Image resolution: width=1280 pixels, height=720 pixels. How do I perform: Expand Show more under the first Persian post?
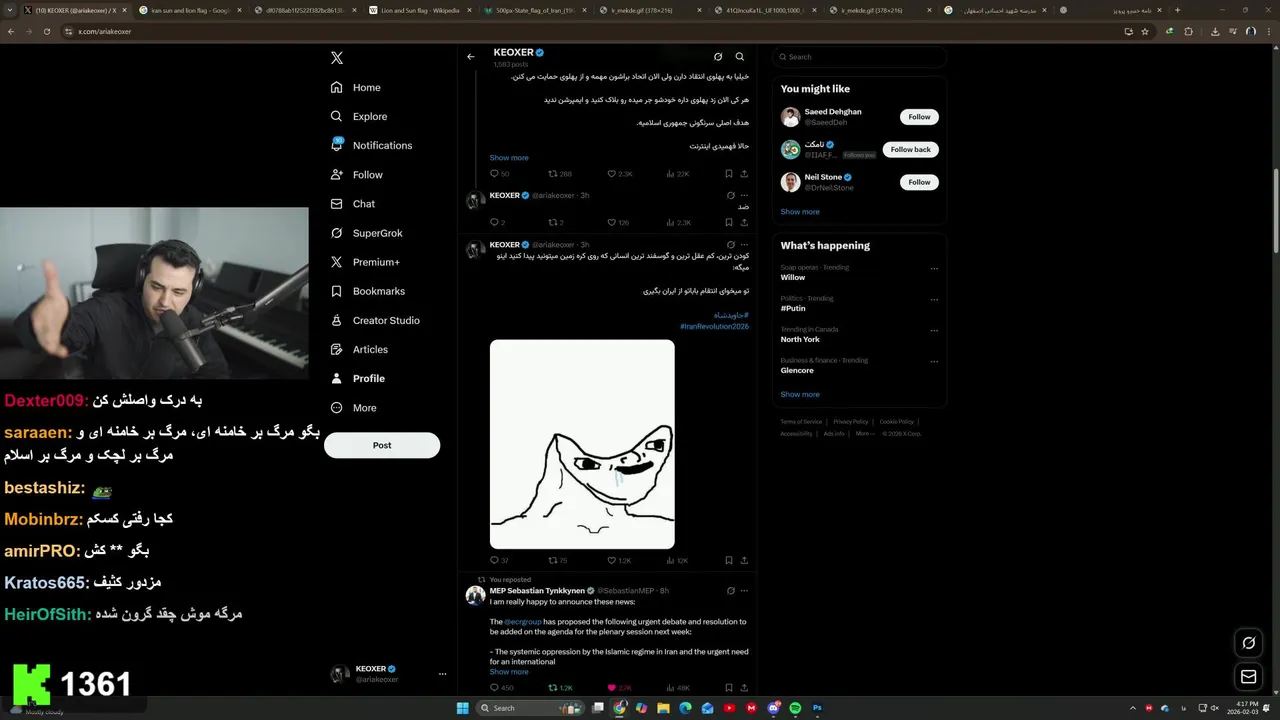509,158
